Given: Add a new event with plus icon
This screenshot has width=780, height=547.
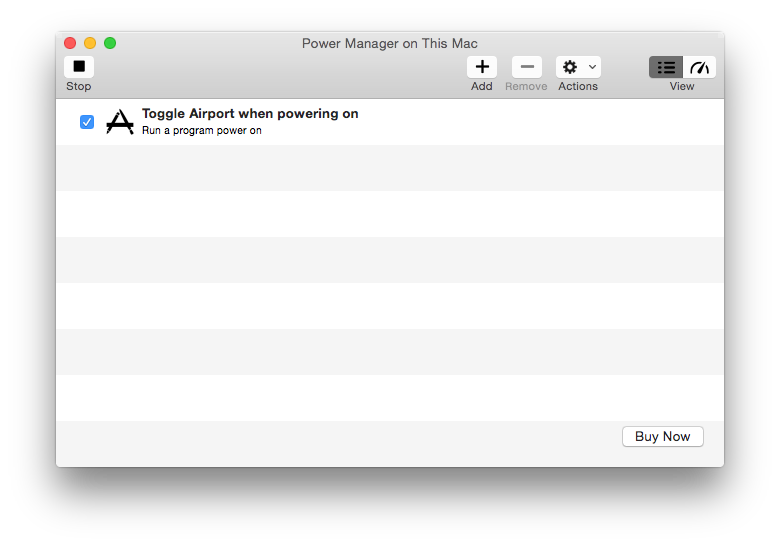Looking at the screenshot, I should click(482, 67).
